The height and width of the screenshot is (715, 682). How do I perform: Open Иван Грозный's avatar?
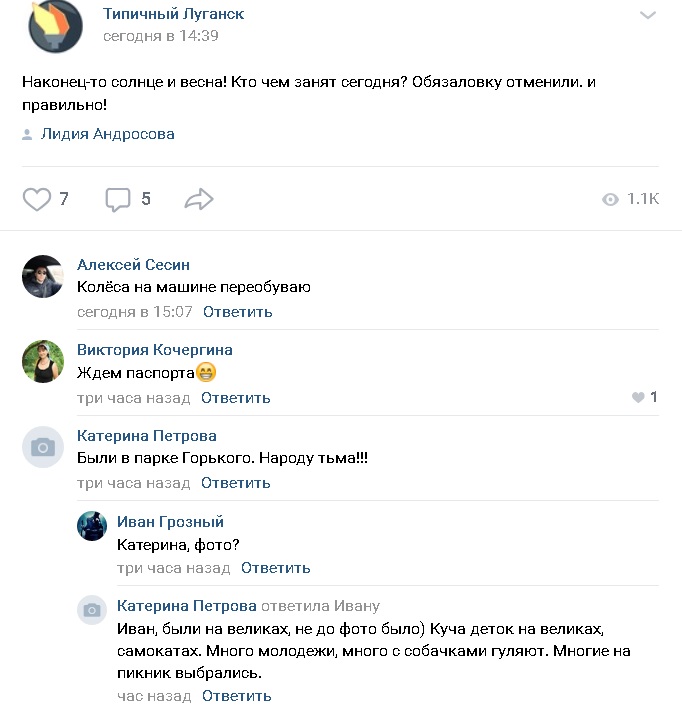(92, 526)
